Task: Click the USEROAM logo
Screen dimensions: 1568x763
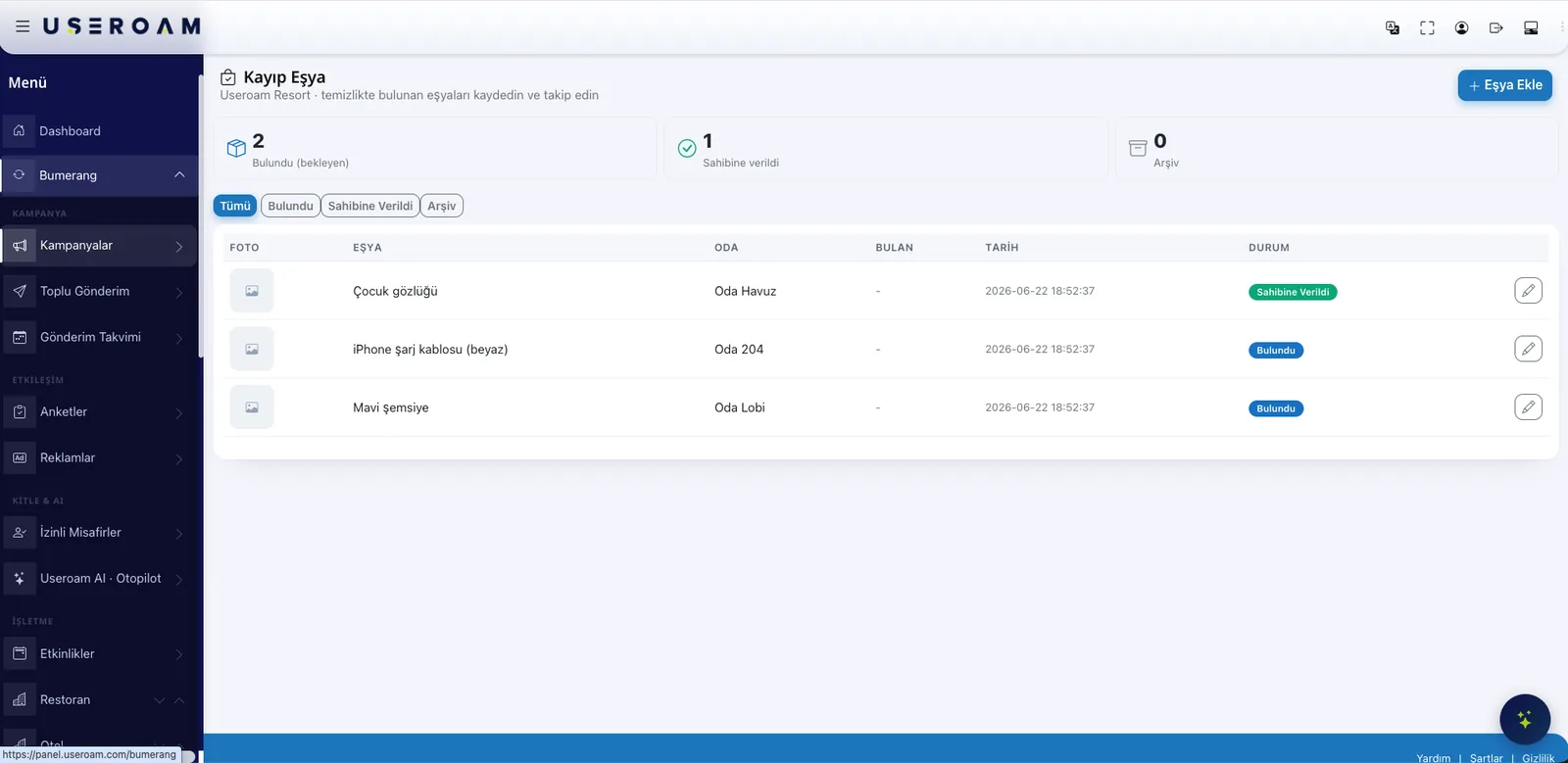Action: 122,26
